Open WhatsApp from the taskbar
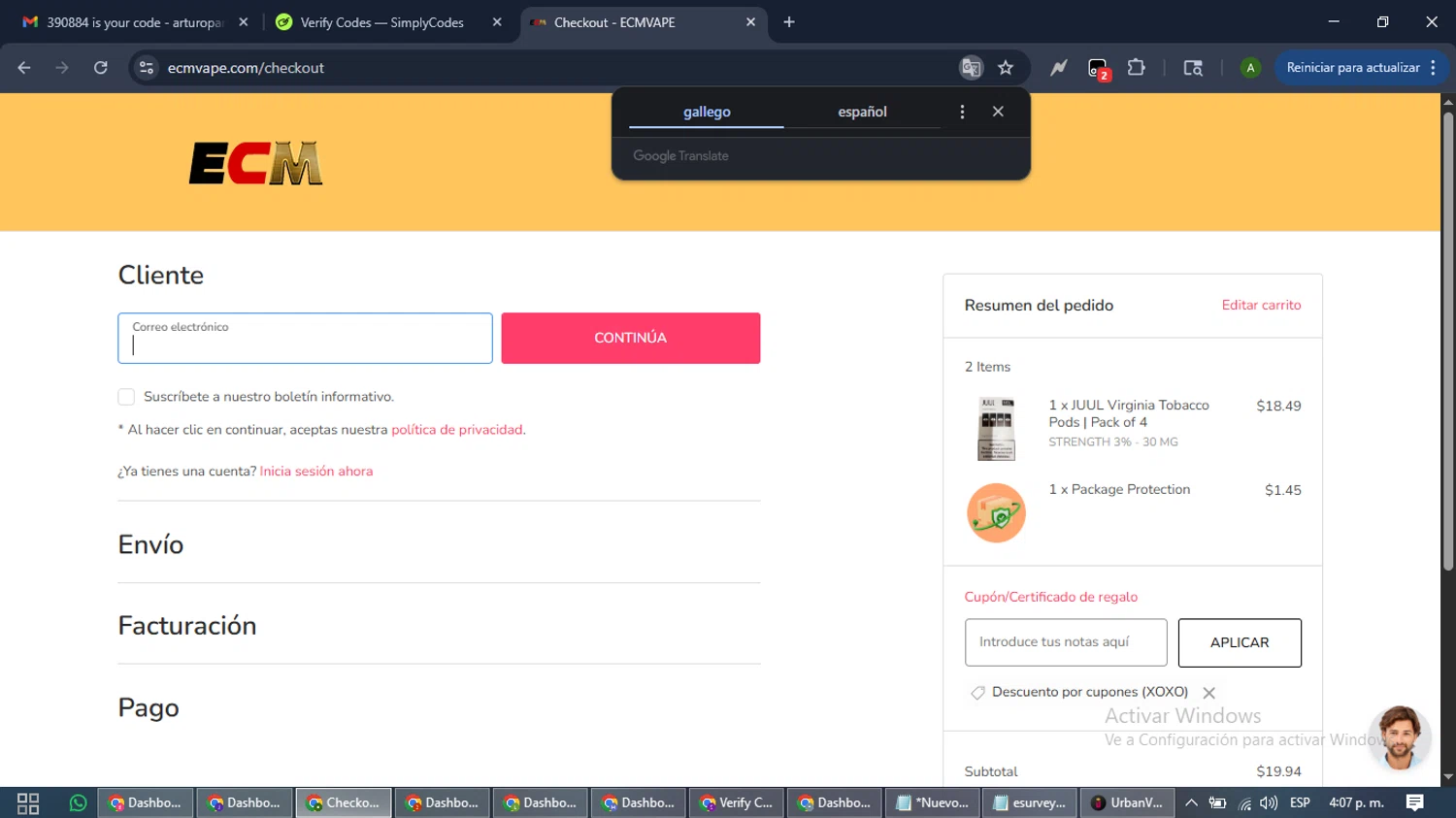The width and height of the screenshot is (1456, 818). click(78, 802)
